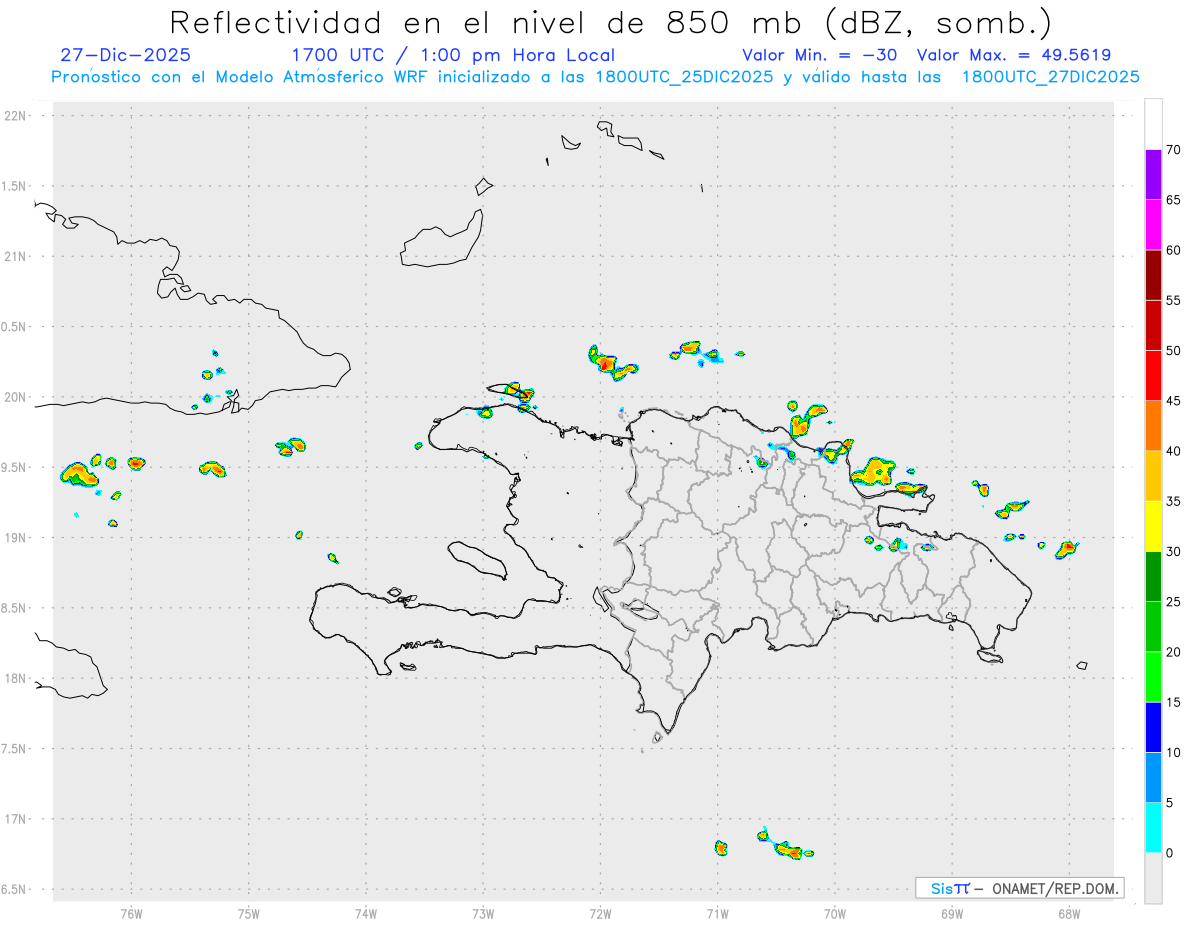
Task: Click the dark red 55–60 dBZ band
Action: 1153,275
